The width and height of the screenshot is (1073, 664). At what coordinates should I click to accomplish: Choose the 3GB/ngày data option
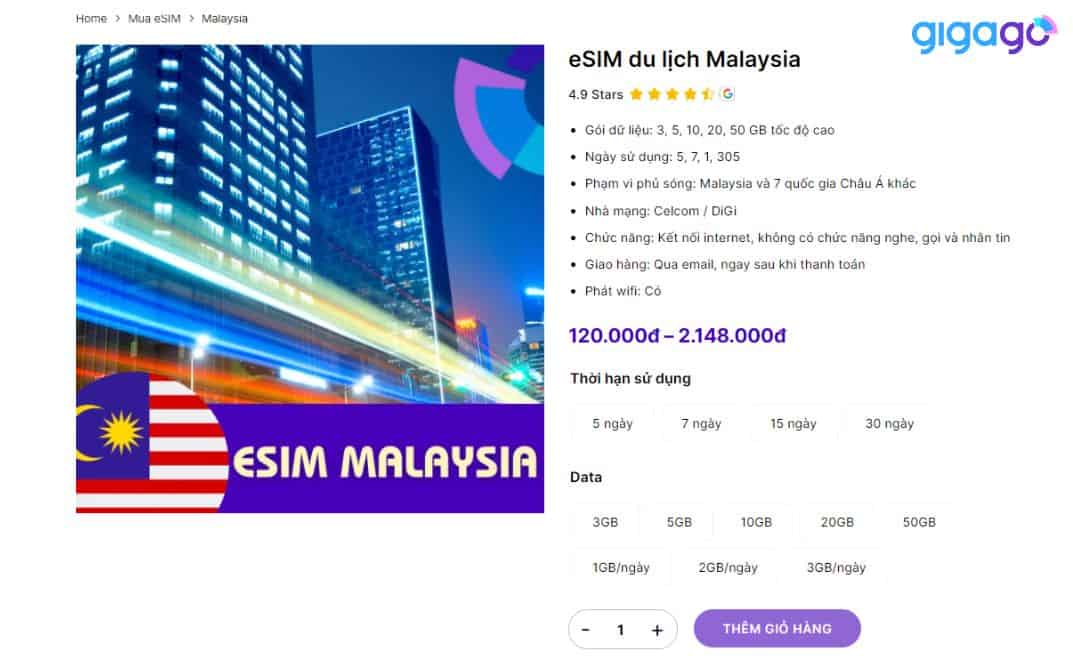[836, 567]
